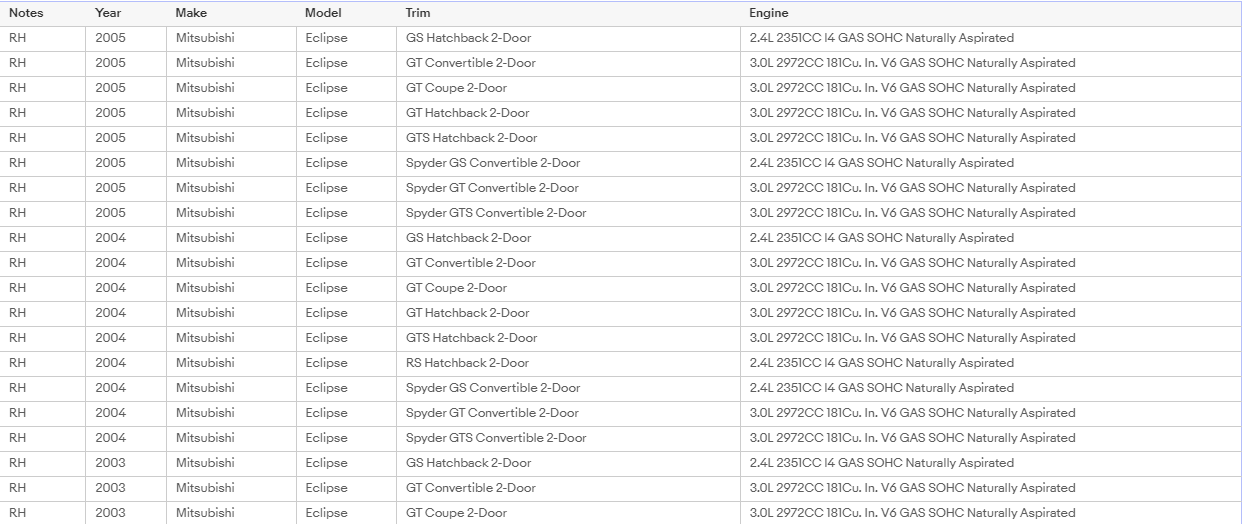Click the Year column header
The width and height of the screenshot is (1243, 524).
tap(108, 13)
